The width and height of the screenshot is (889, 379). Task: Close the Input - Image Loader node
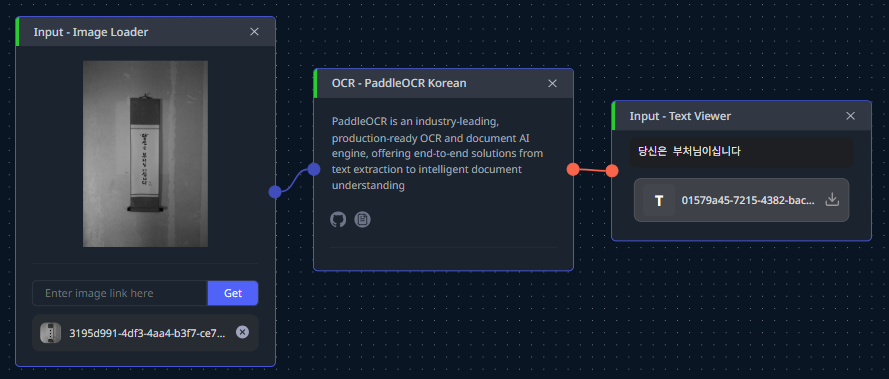coord(254,32)
